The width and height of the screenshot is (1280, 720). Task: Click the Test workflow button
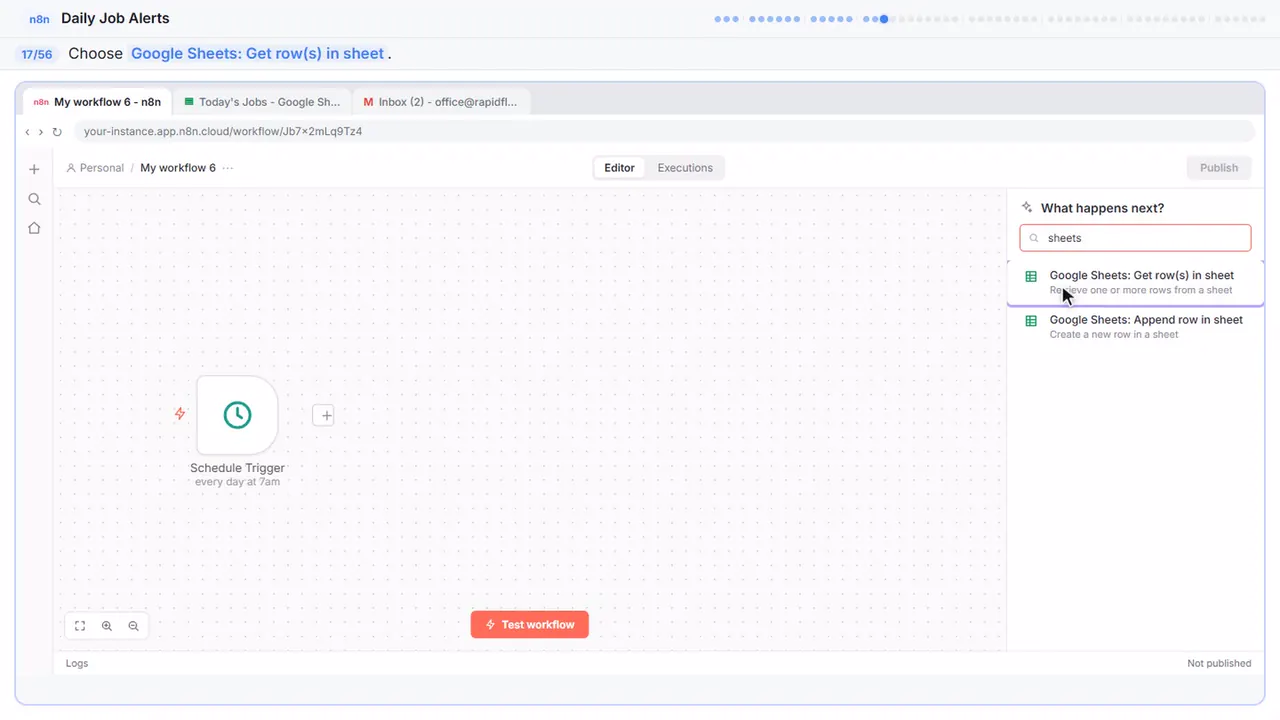click(x=530, y=625)
